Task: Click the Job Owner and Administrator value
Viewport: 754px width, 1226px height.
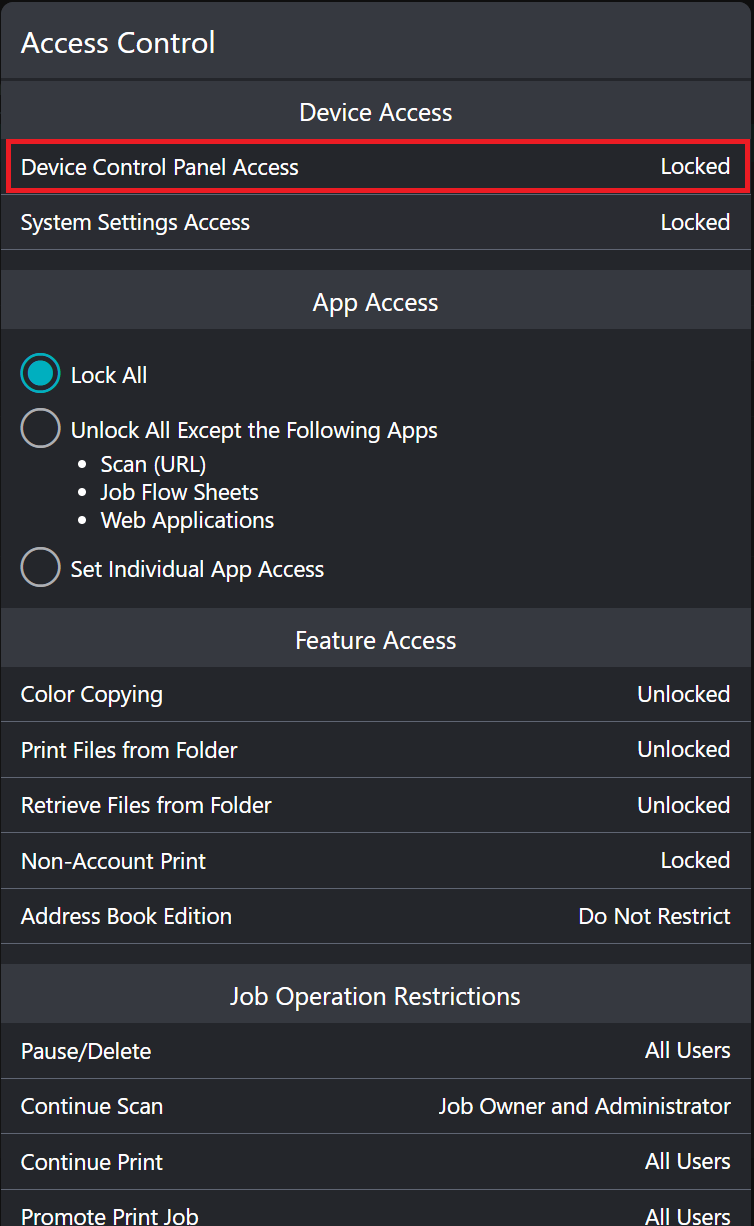Action: (584, 1106)
